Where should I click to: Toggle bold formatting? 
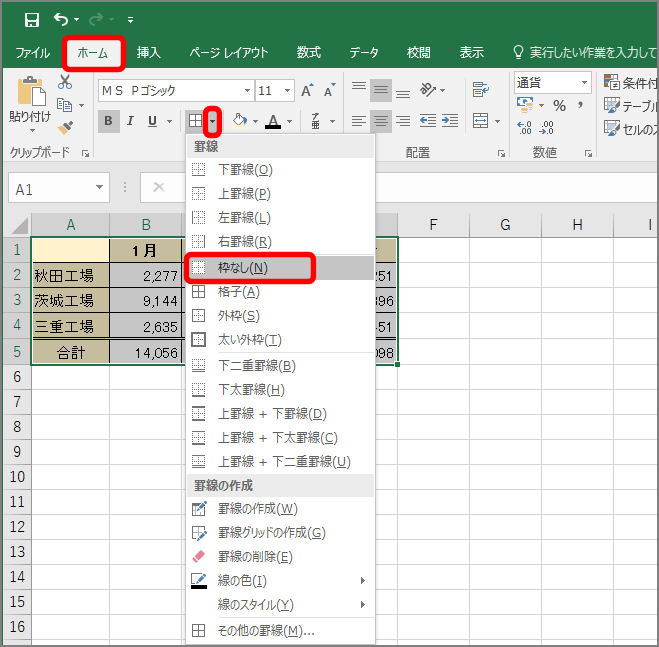click(x=108, y=121)
